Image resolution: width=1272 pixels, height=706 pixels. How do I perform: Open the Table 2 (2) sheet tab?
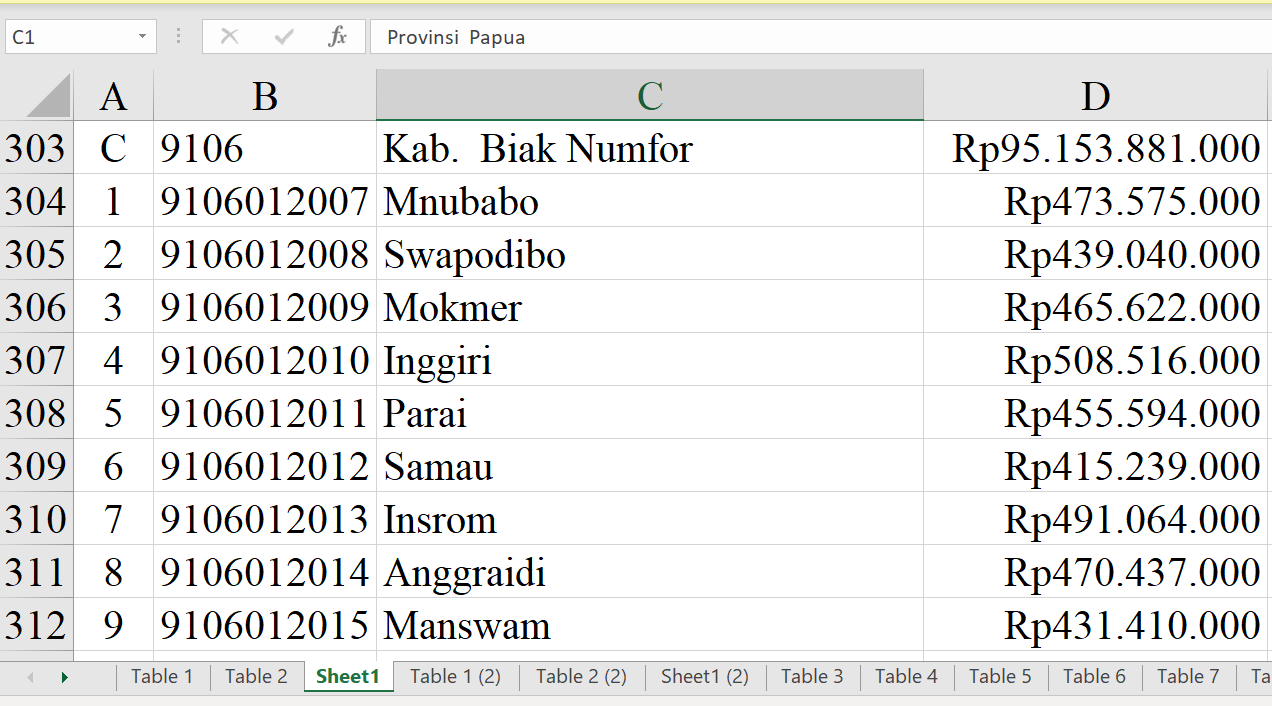581,677
